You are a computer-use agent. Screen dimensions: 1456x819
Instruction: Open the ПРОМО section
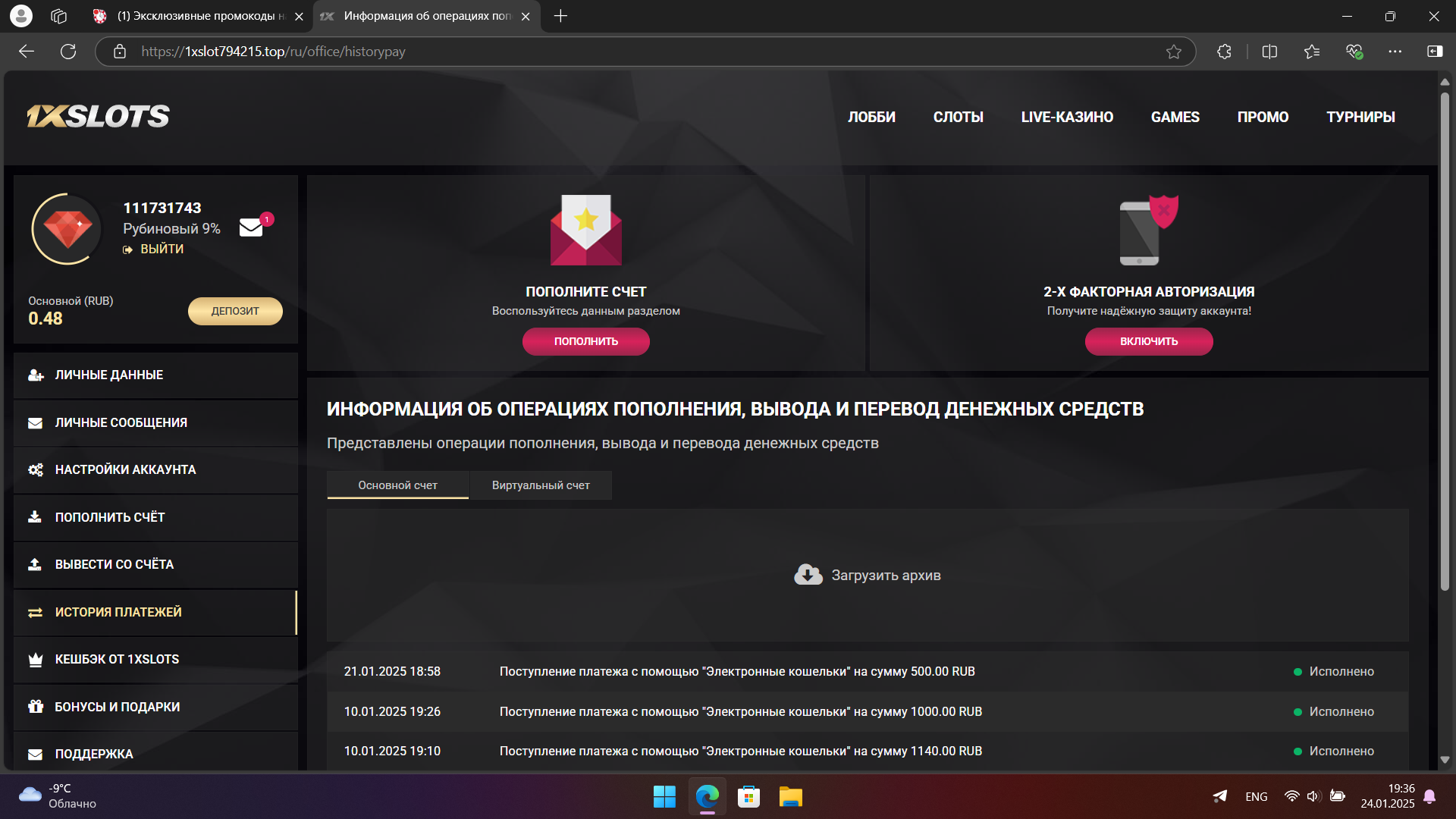(x=1262, y=117)
